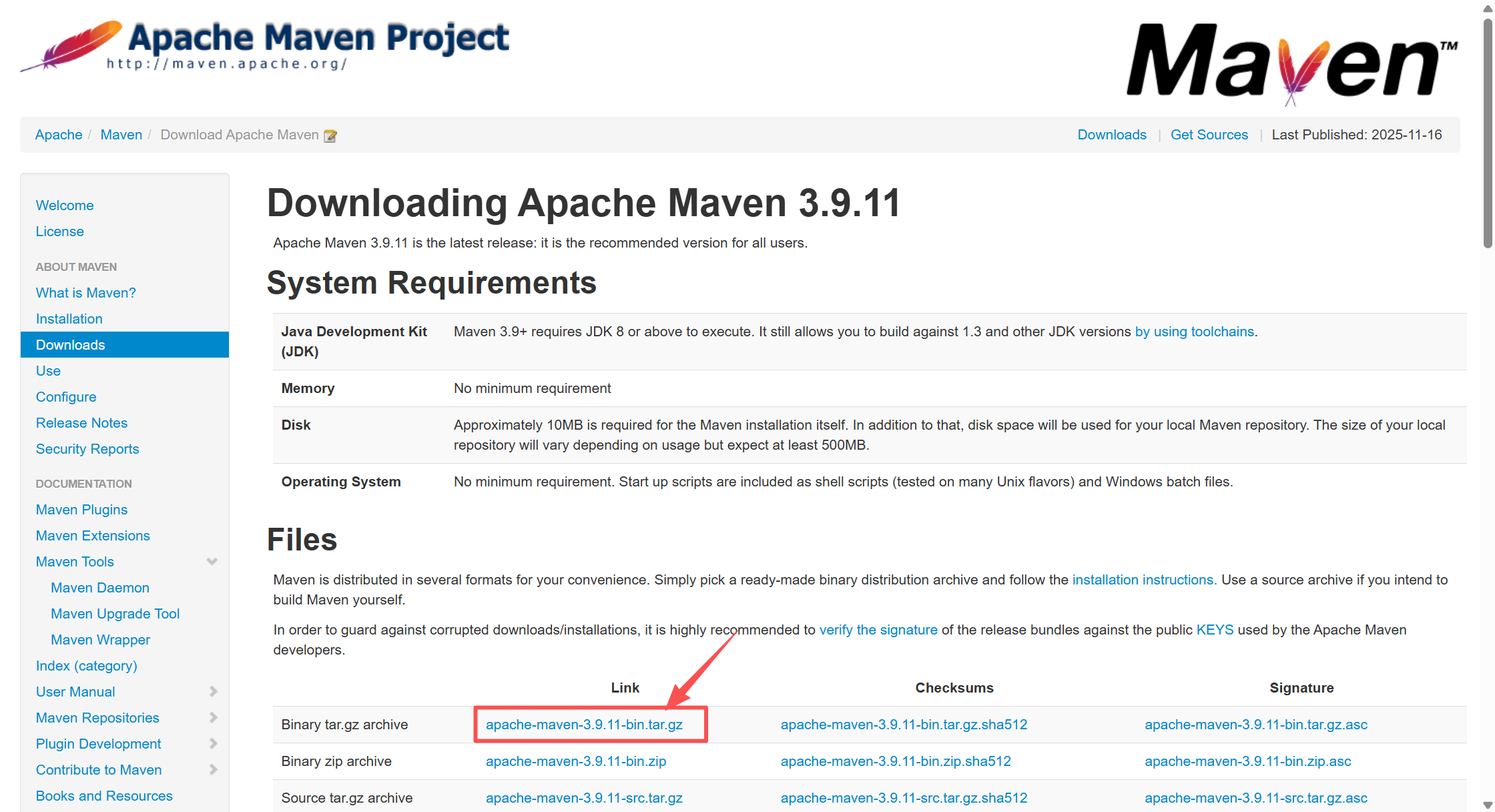This screenshot has height=812, width=1495.
Task: Open the Configure sidebar item
Action: pyautogui.click(x=66, y=397)
